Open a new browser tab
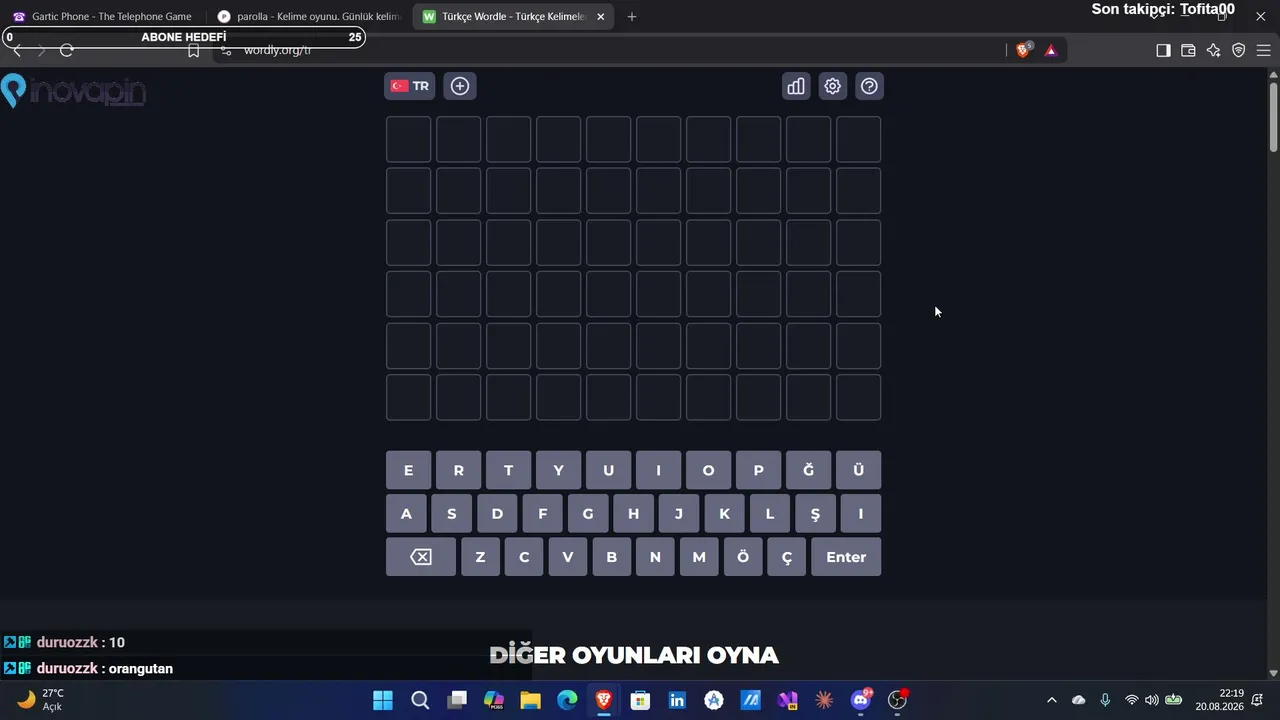Image resolution: width=1280 pixels, height=720 pixels. coord(632,16)
